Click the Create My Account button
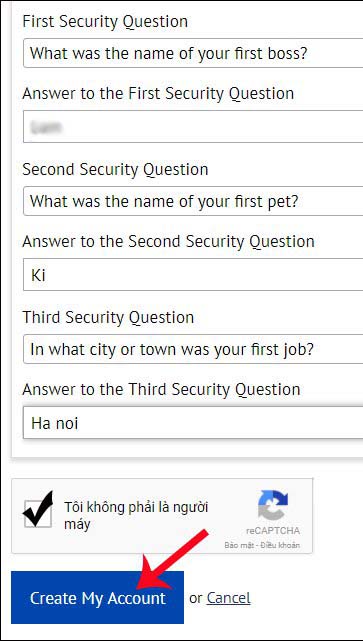Image resolution: width=363 pixels, height=641 pixels. [98, 598]
